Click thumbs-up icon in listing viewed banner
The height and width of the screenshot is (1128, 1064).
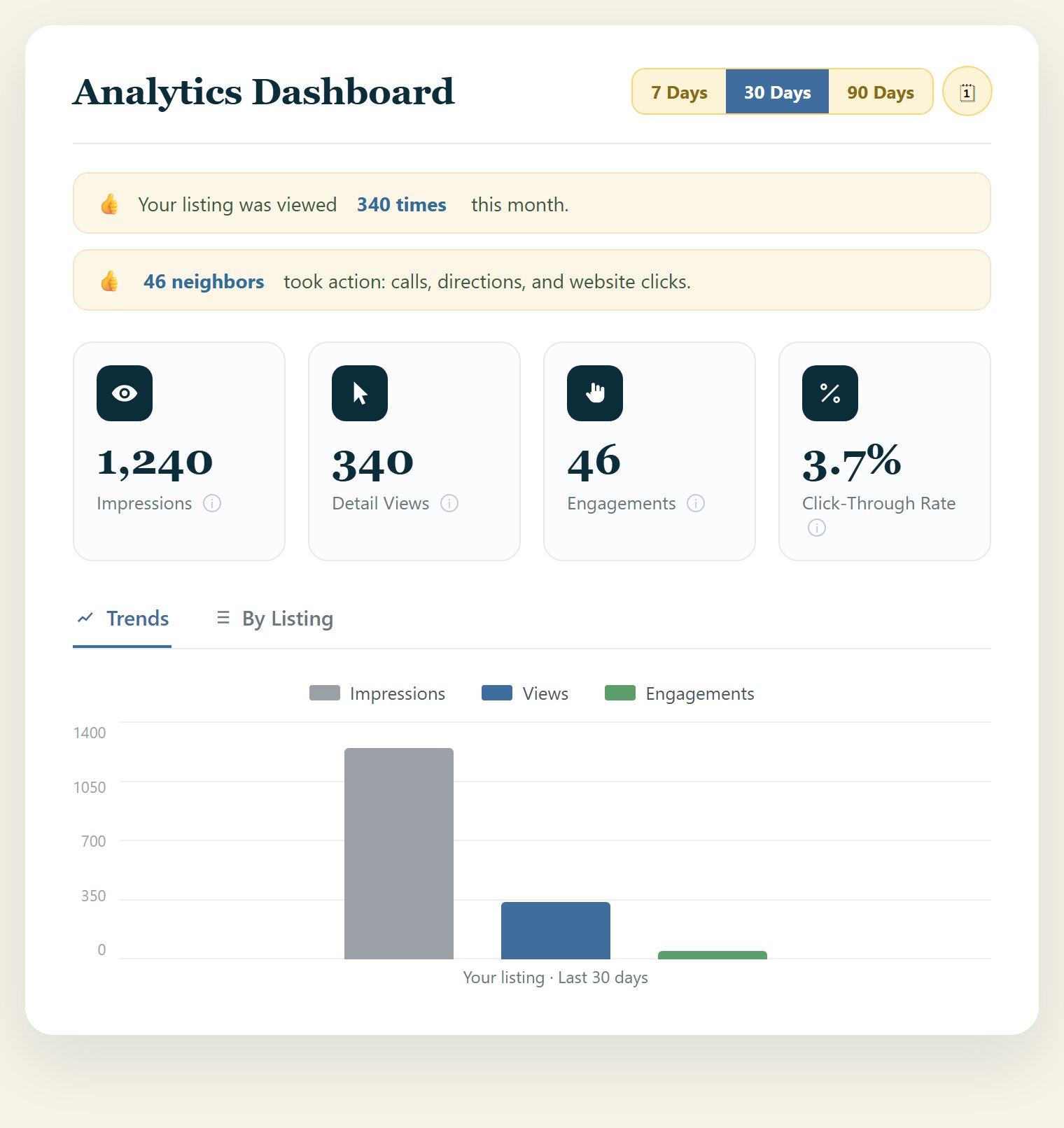point(109,204)
